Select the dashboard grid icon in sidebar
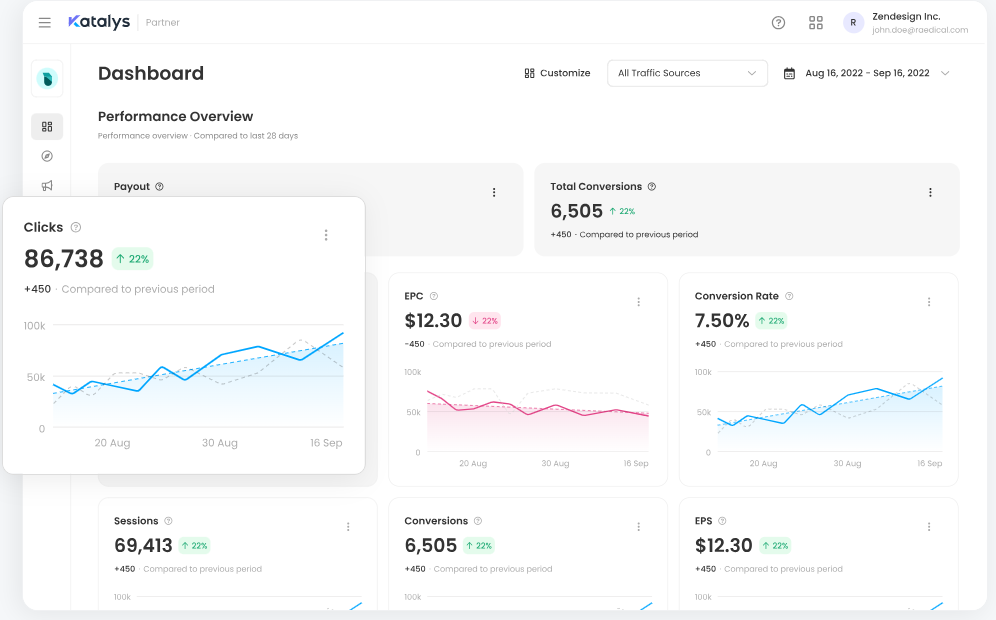The width and height of the screenshot is (996, 620). [47, 127]
